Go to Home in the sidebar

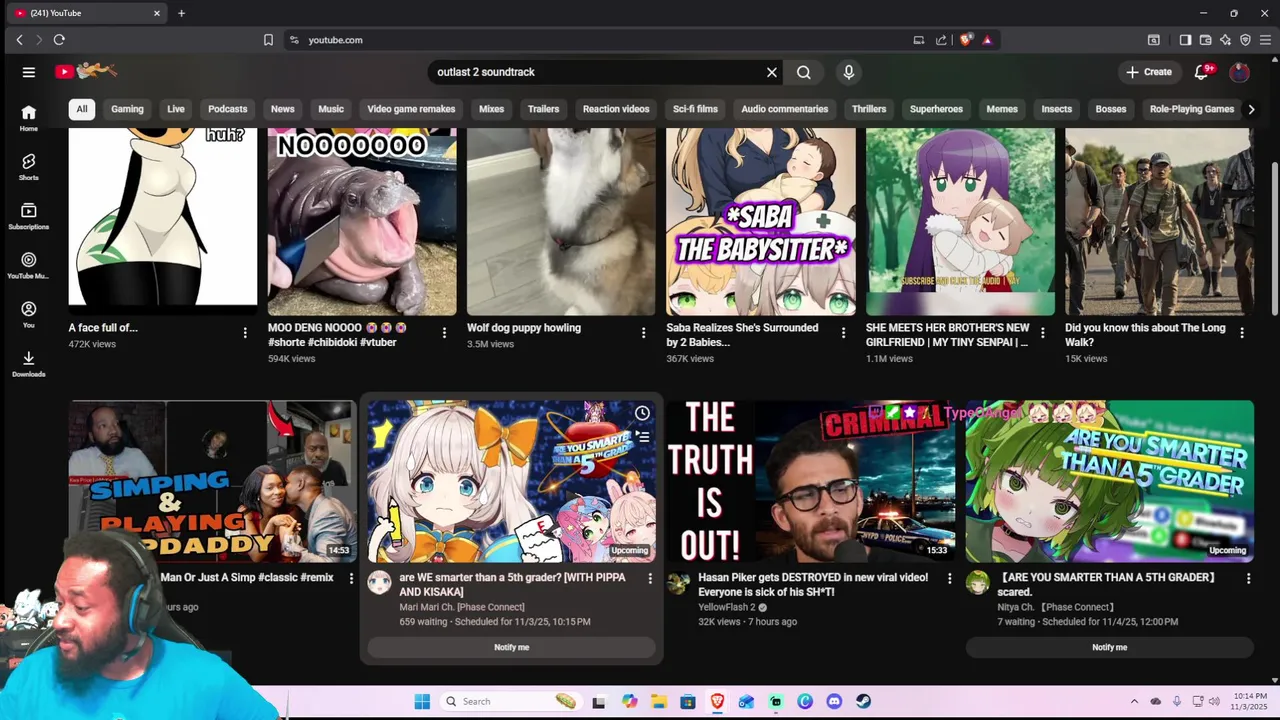[28, 118]
